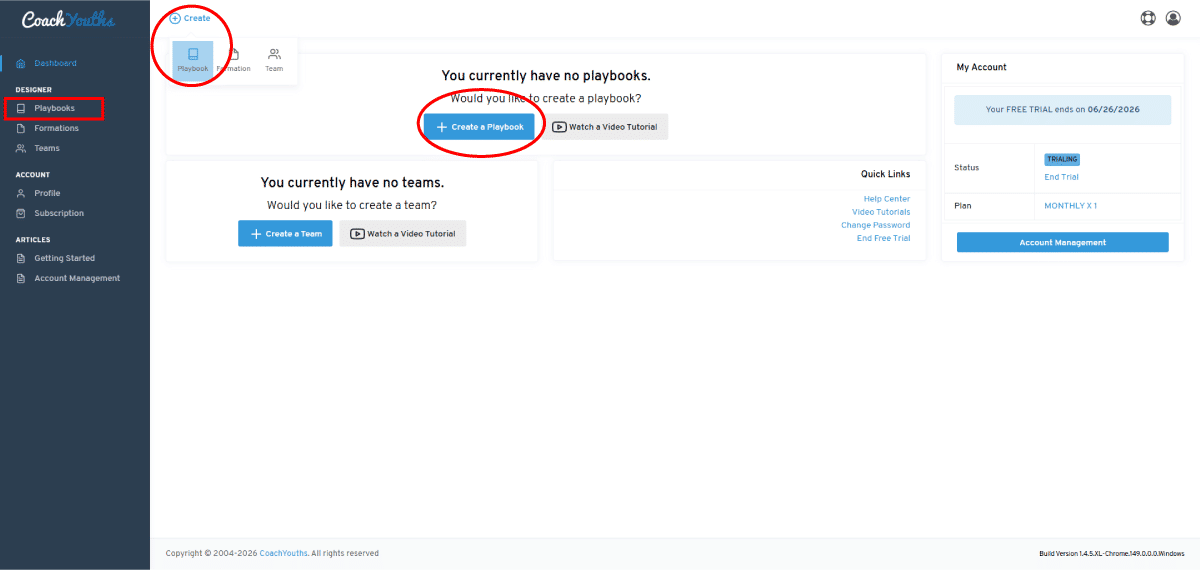Click the free trial end date banner
This screenshot has width=1200, height=570.
(1063, 110)
